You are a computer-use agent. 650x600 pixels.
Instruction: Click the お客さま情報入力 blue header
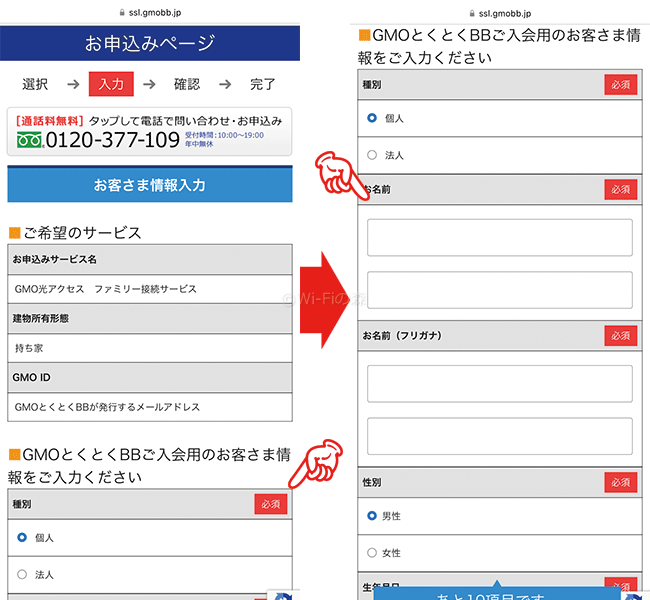pyautogui.click(x=150, y=184)
